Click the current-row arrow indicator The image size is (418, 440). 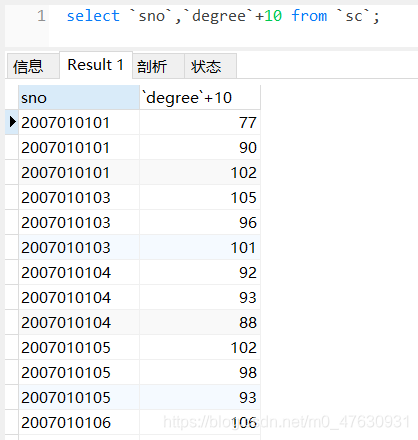12,122
